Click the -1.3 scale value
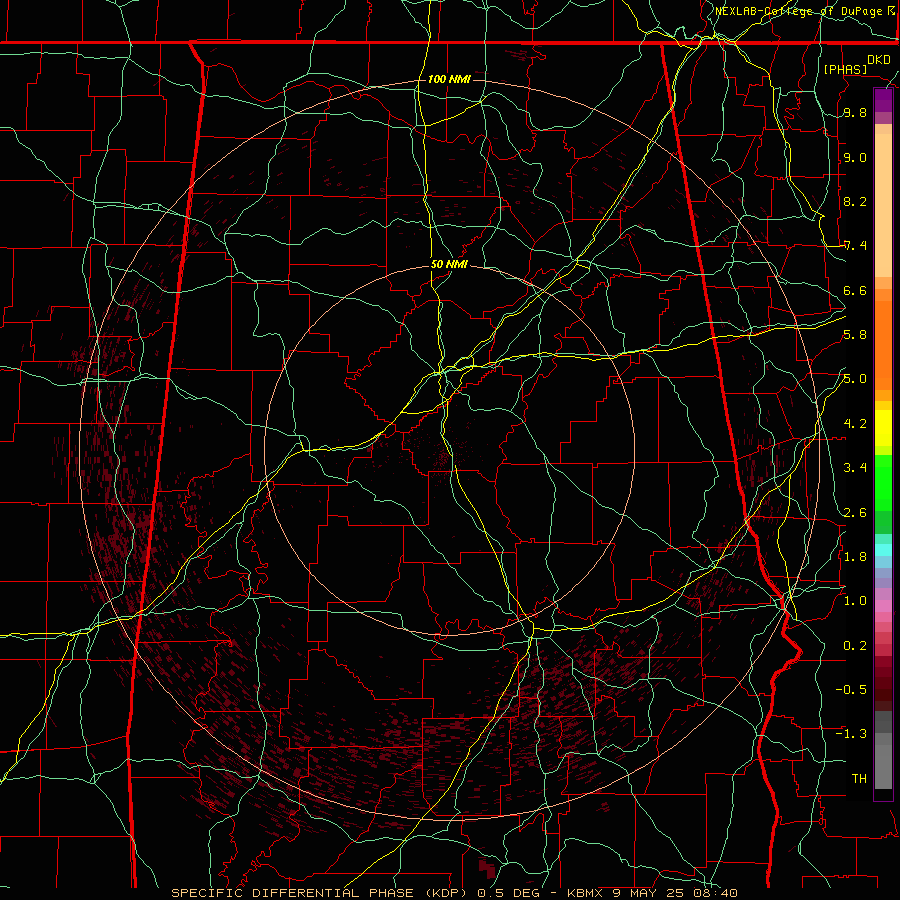Screen dimensions: 900x900 tap(851, 734)
